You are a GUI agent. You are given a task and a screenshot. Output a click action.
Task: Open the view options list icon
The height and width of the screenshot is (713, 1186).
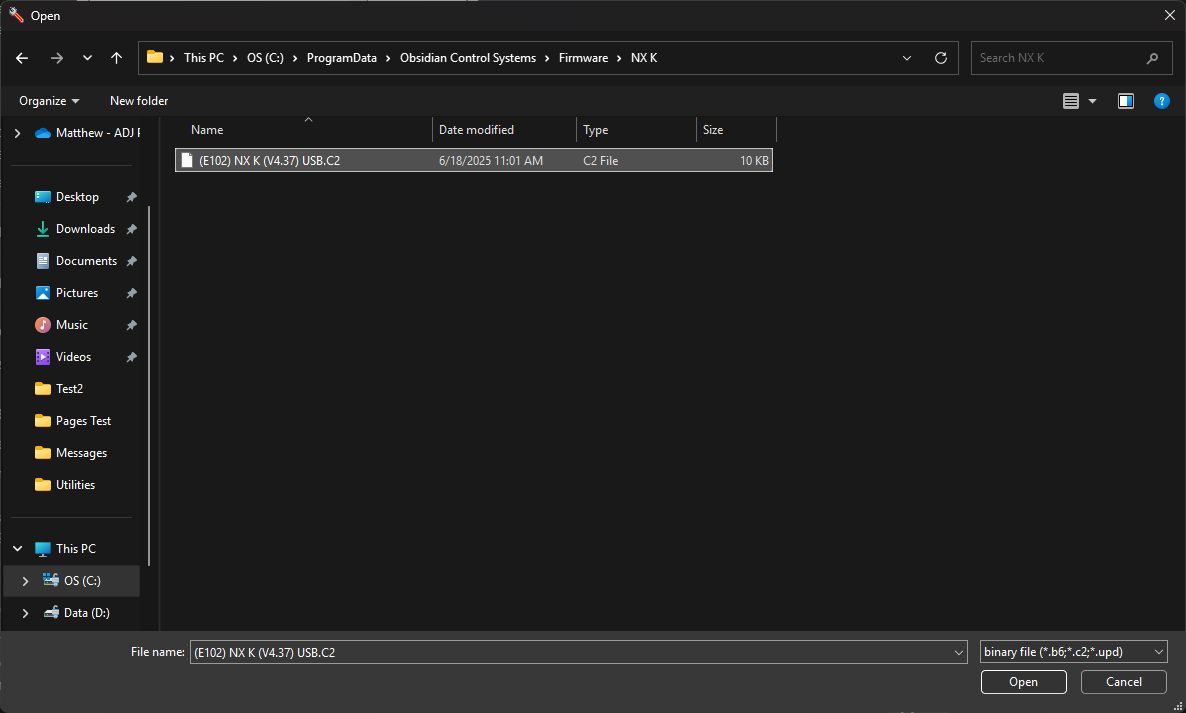point(1071,101)
